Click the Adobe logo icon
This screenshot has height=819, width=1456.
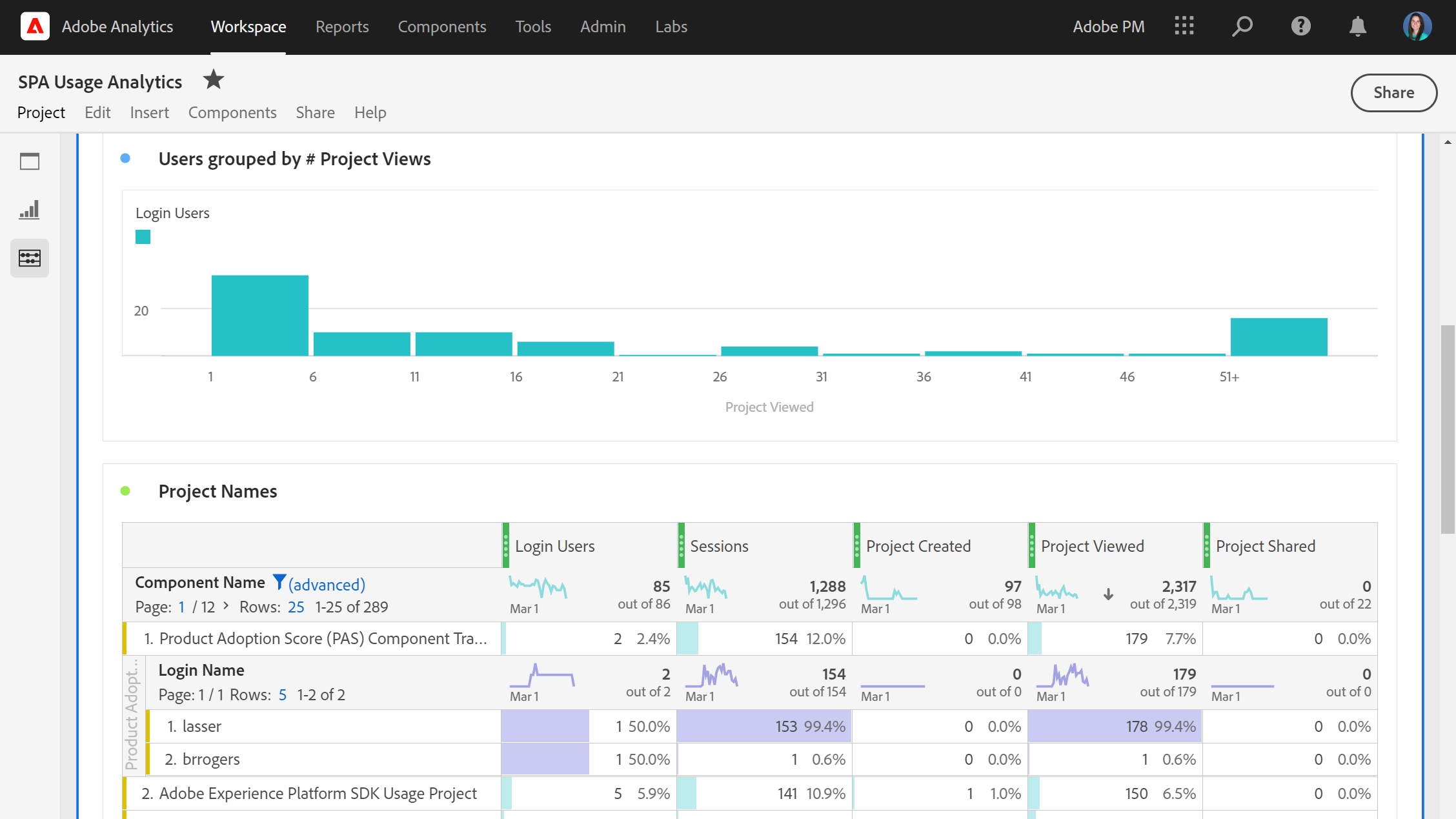(x=35, y=26)
